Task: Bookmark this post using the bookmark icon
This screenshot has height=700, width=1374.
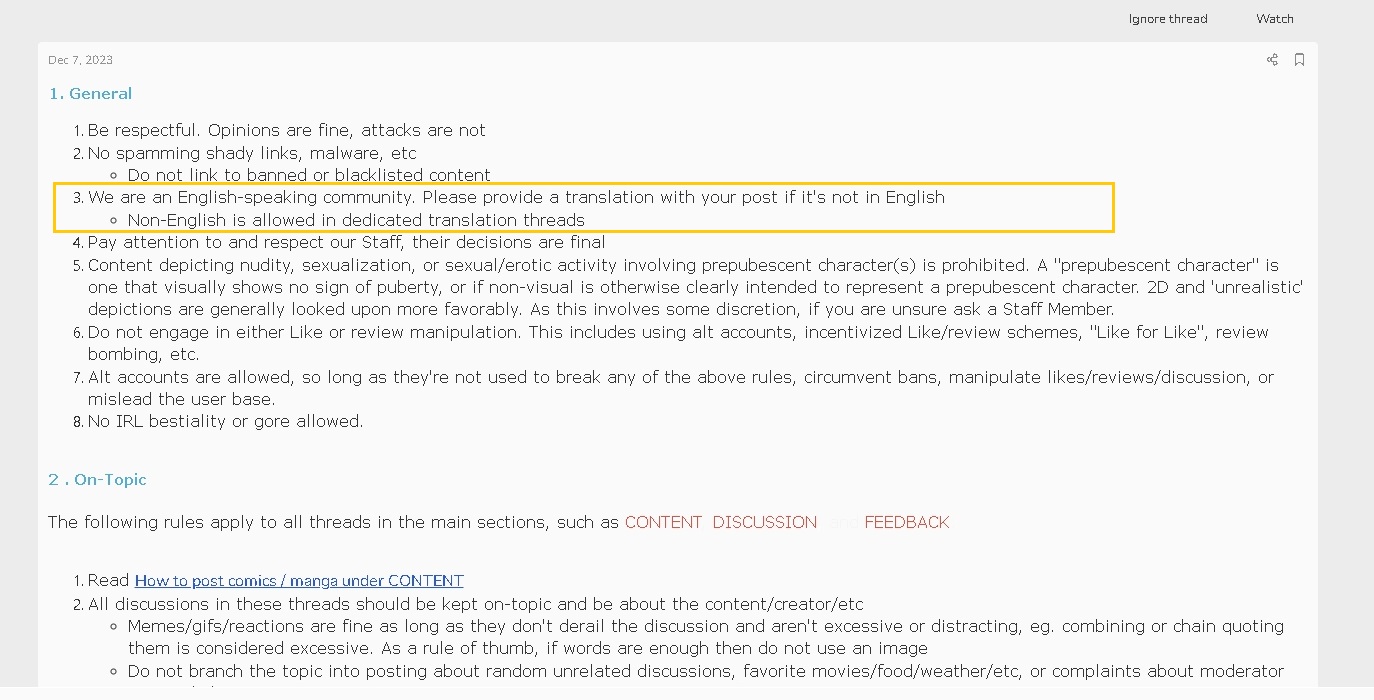Action: (1299, 60)
